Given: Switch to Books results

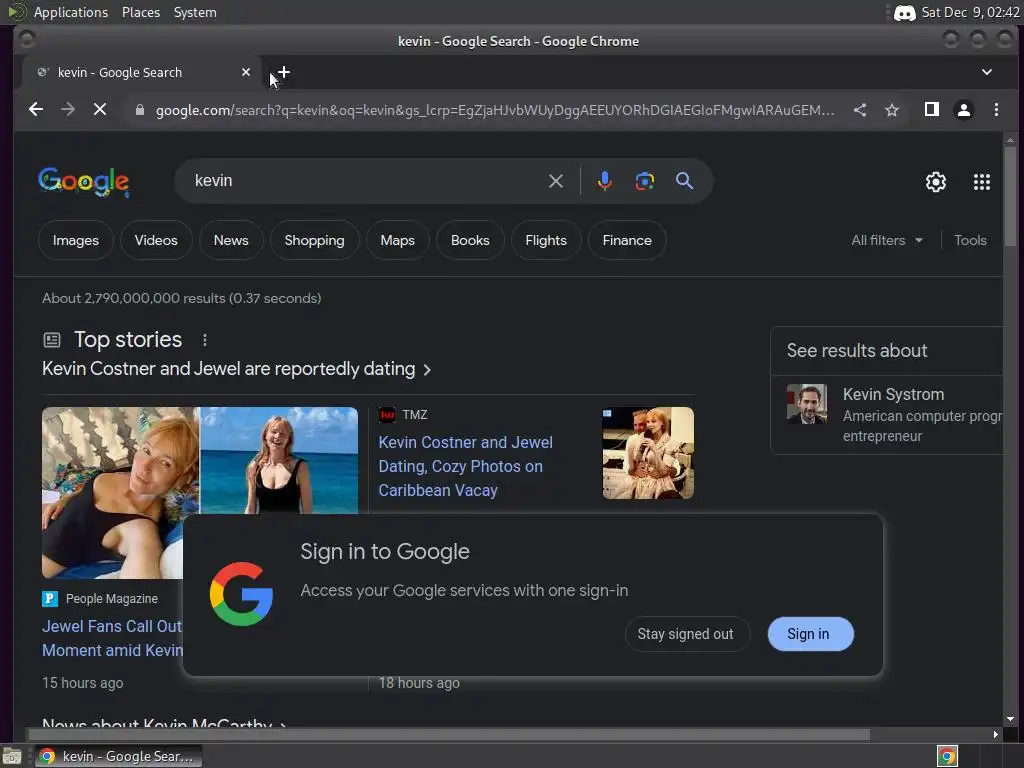Looking at the screenshot, I should click(470, 240).
